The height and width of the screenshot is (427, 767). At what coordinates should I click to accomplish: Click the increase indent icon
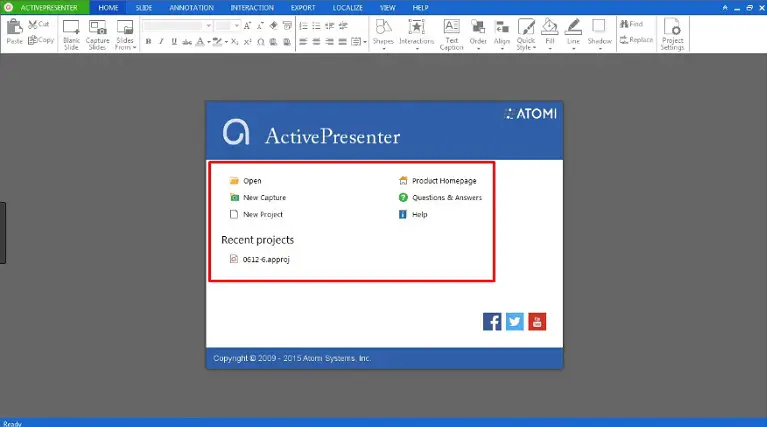[x=343, y=25]
